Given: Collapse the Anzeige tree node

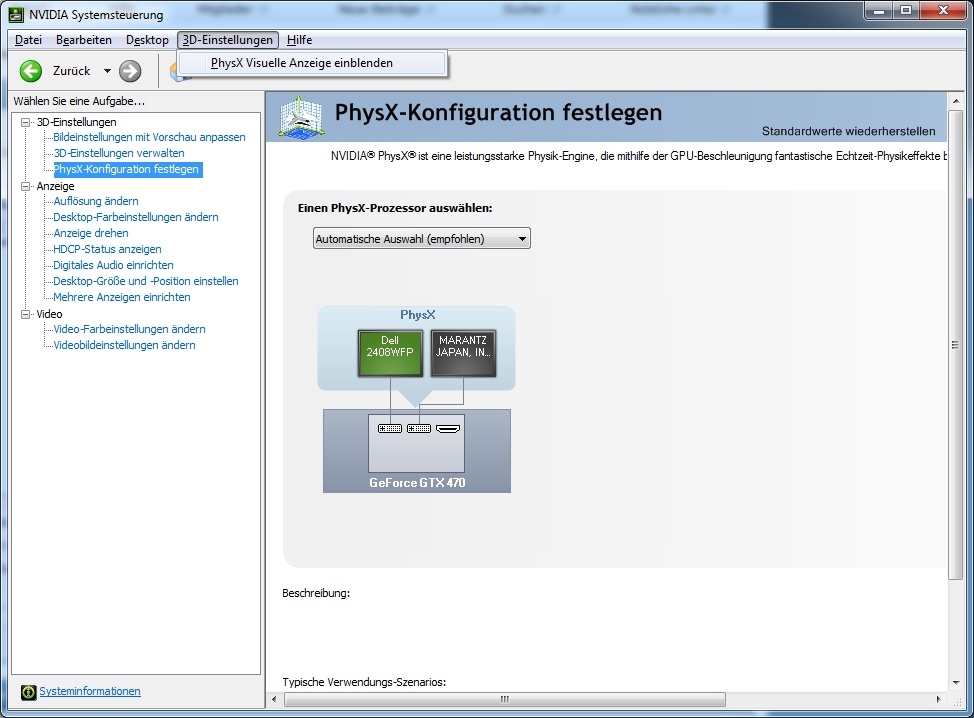Looking at the screenshot, I should tap(25, 186).
